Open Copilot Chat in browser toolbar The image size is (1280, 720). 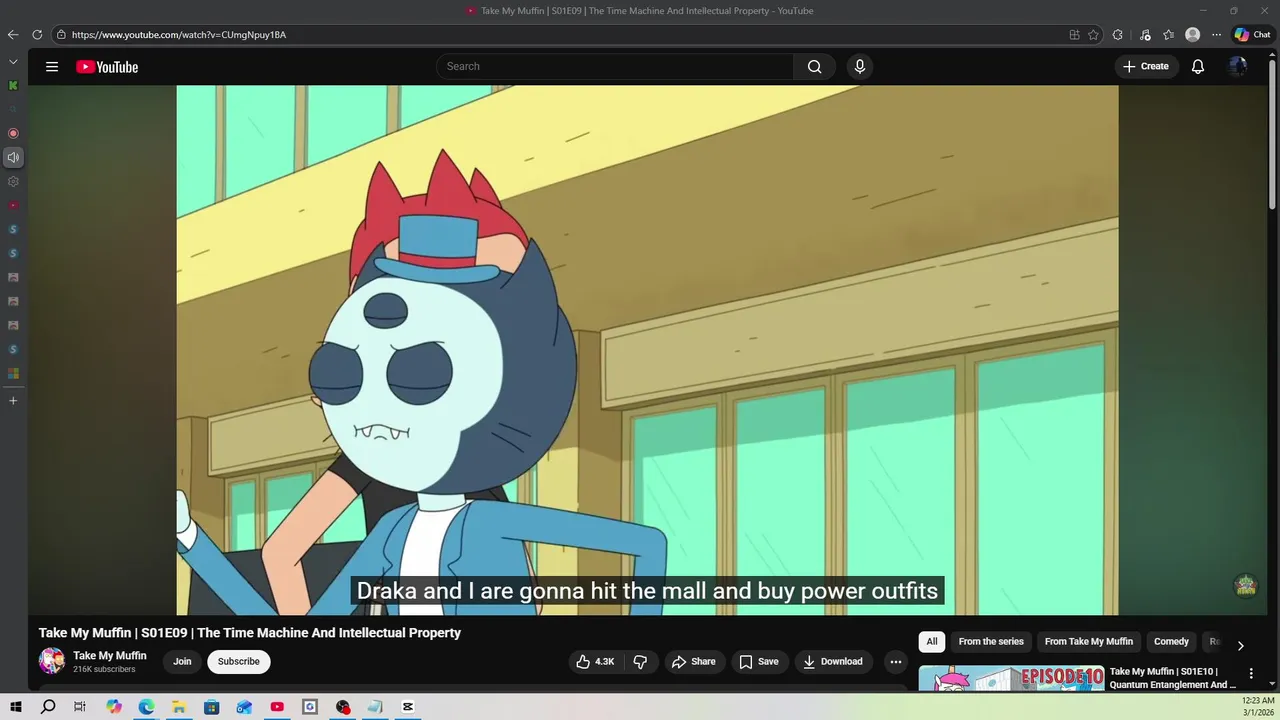(1252, 34)
